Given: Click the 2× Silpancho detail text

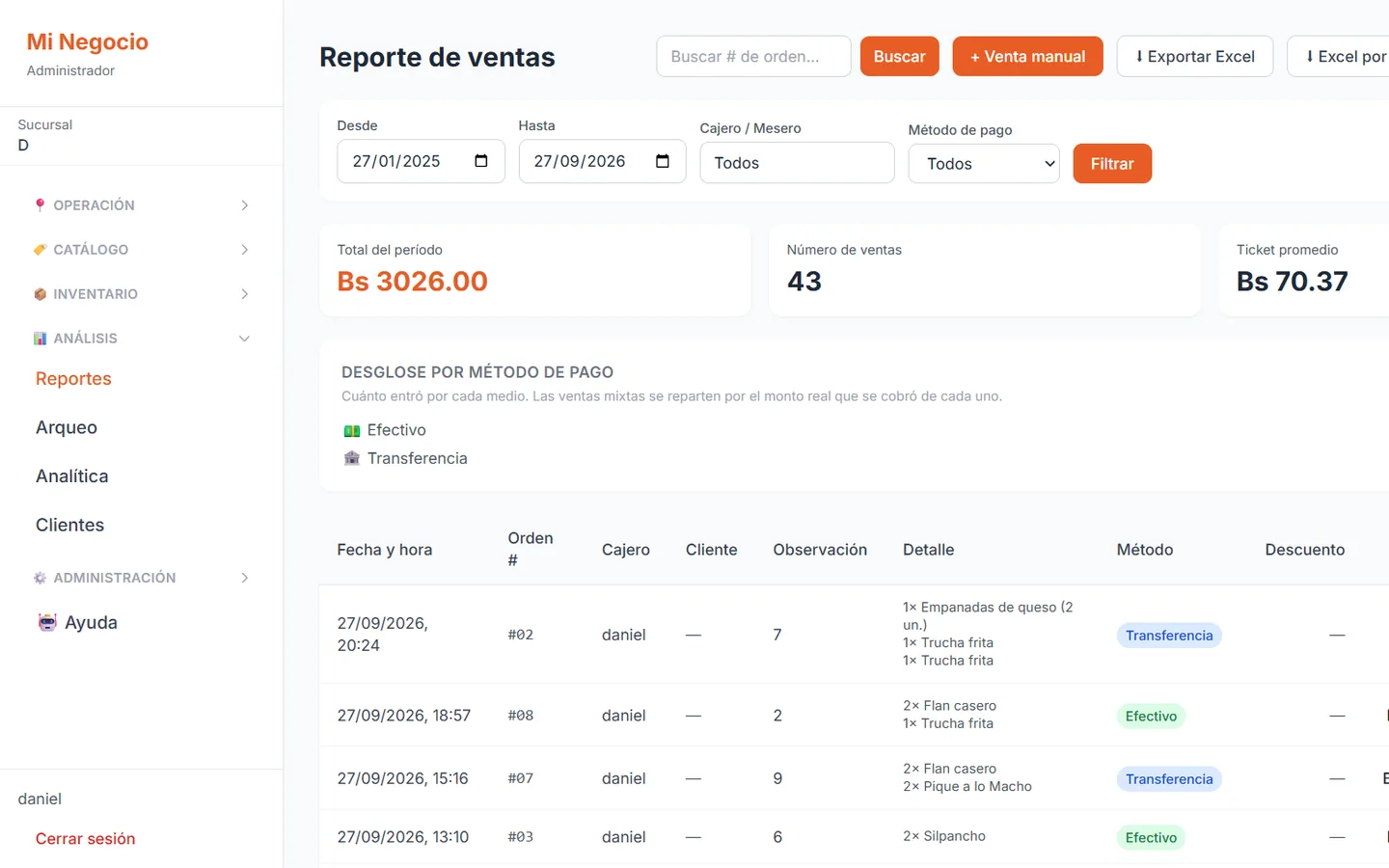Looking at the screenshot, I should click(x=944, y=836).
